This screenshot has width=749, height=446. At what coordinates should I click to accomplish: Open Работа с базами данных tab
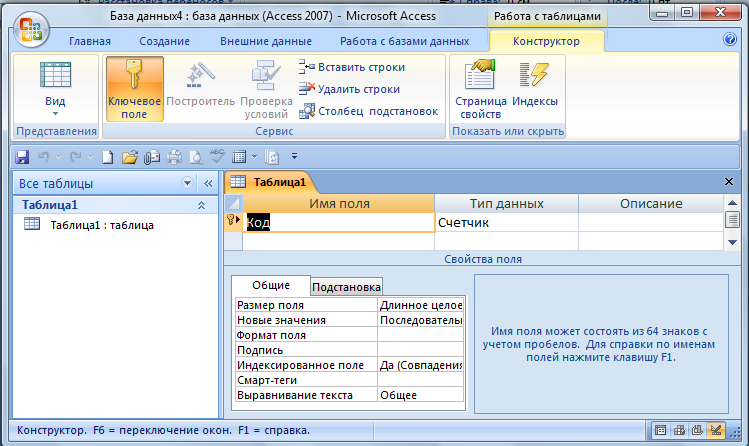point(405,42)
